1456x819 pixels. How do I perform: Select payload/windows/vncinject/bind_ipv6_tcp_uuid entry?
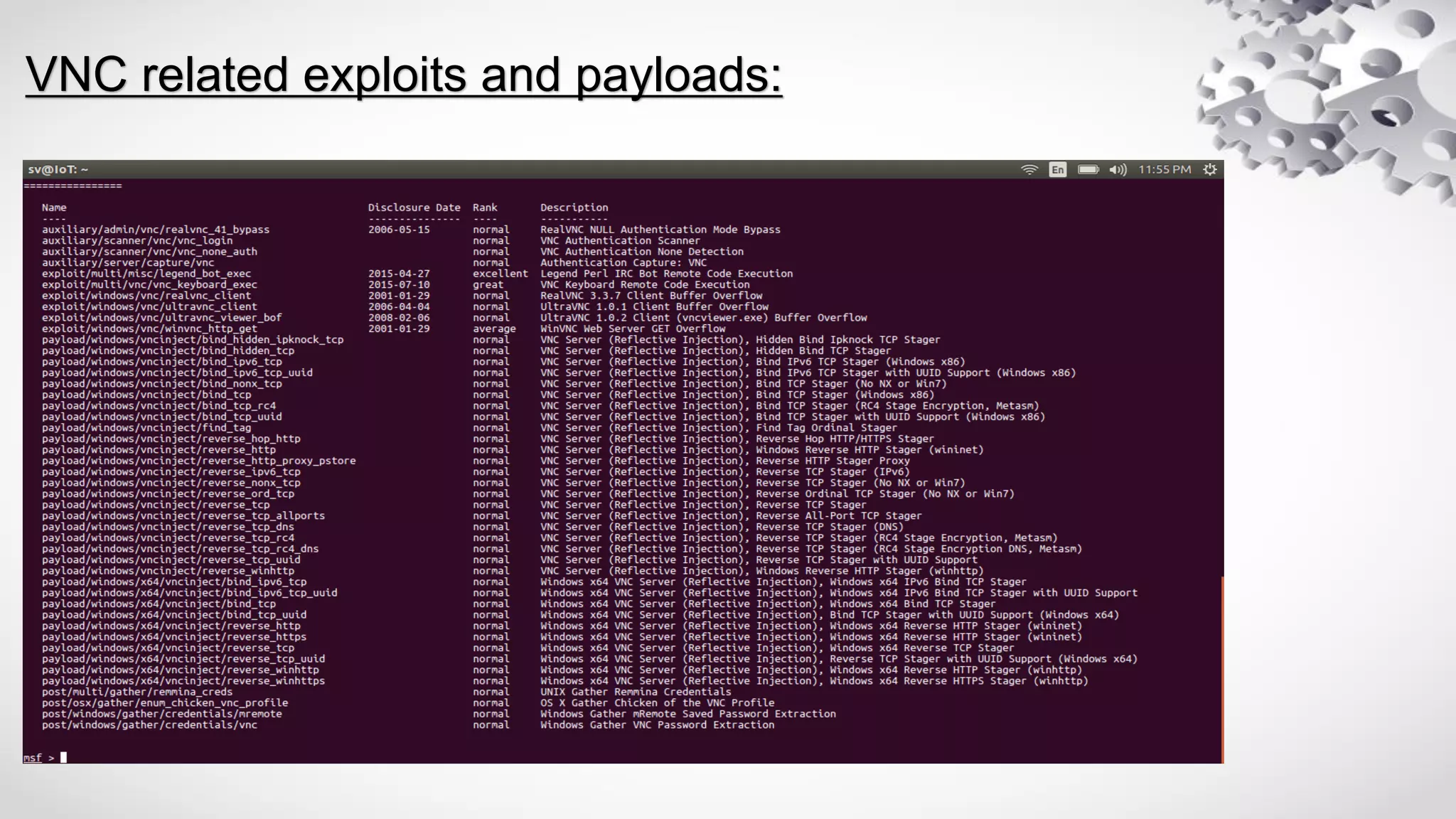pos(177,373)
